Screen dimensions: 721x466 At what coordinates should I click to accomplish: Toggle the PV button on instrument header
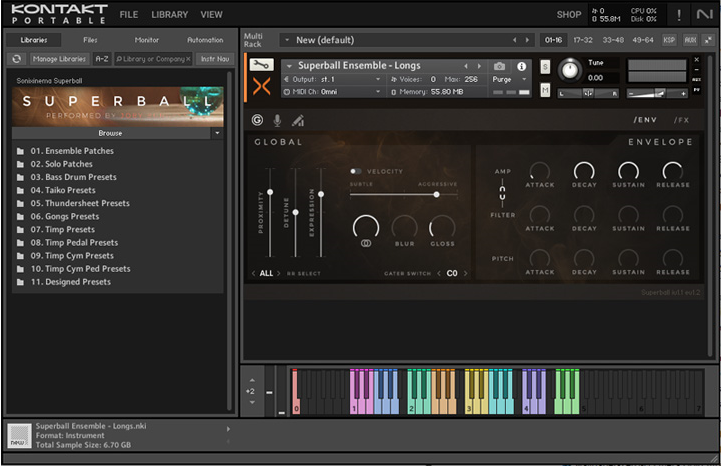click(697, 90)
